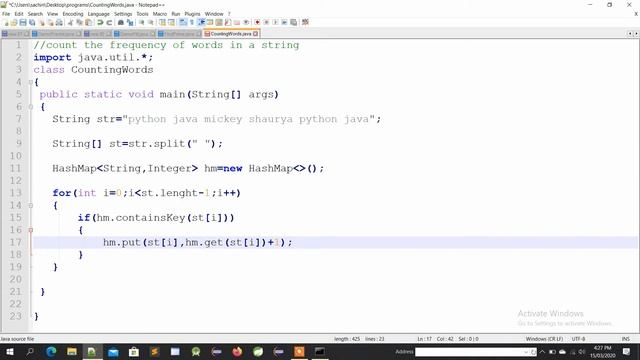This screenshot has height=360, width=640.
Task: Open the Plugins menu
Action: 192,14
